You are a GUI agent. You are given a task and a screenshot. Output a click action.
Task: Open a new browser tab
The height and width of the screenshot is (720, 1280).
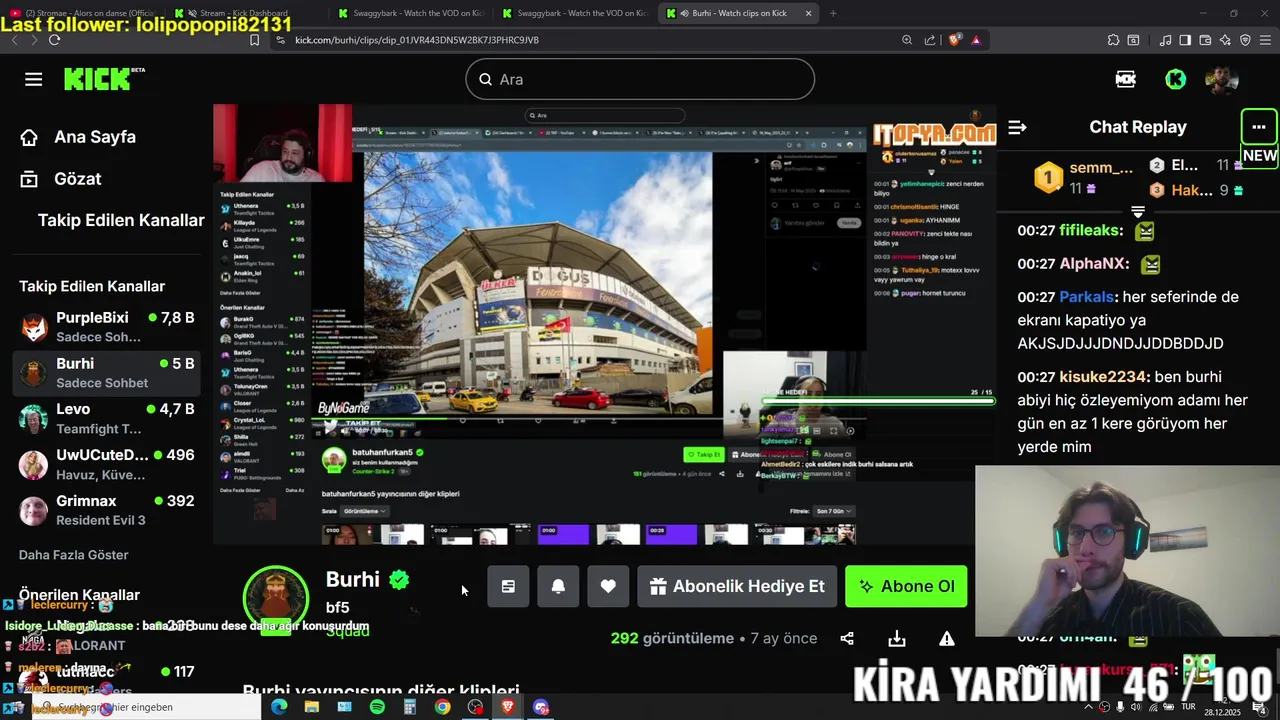tap(833, 13)
